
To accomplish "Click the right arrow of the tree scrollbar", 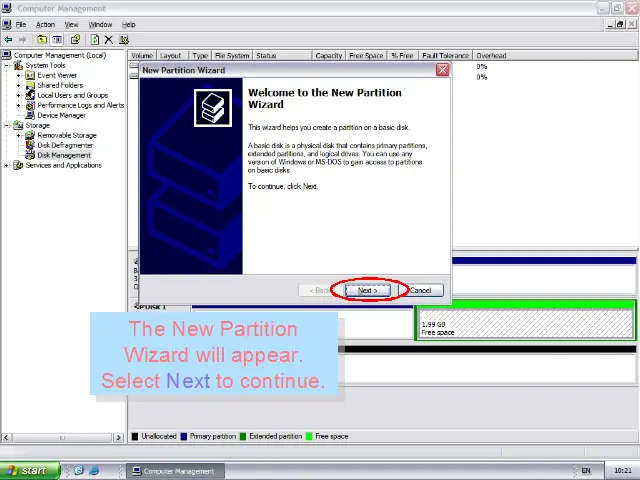I will click(x=118, y=438).
